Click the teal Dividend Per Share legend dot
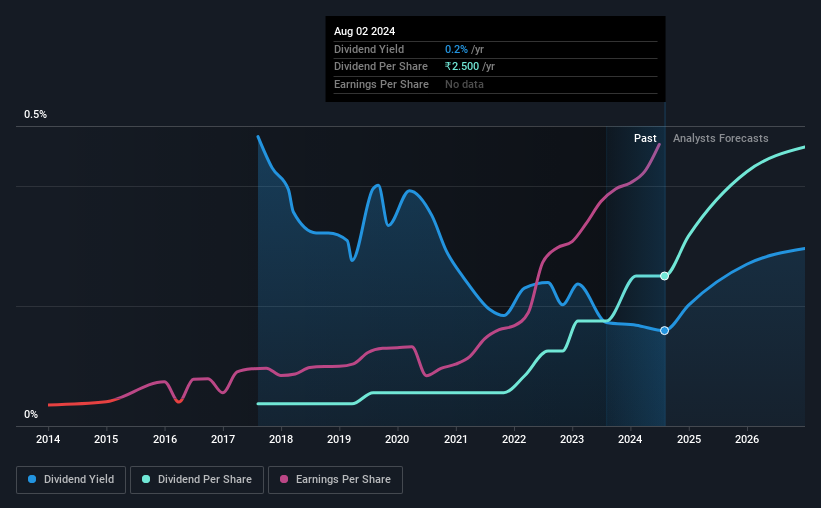 pyautogui.click(x=146, y=479)
